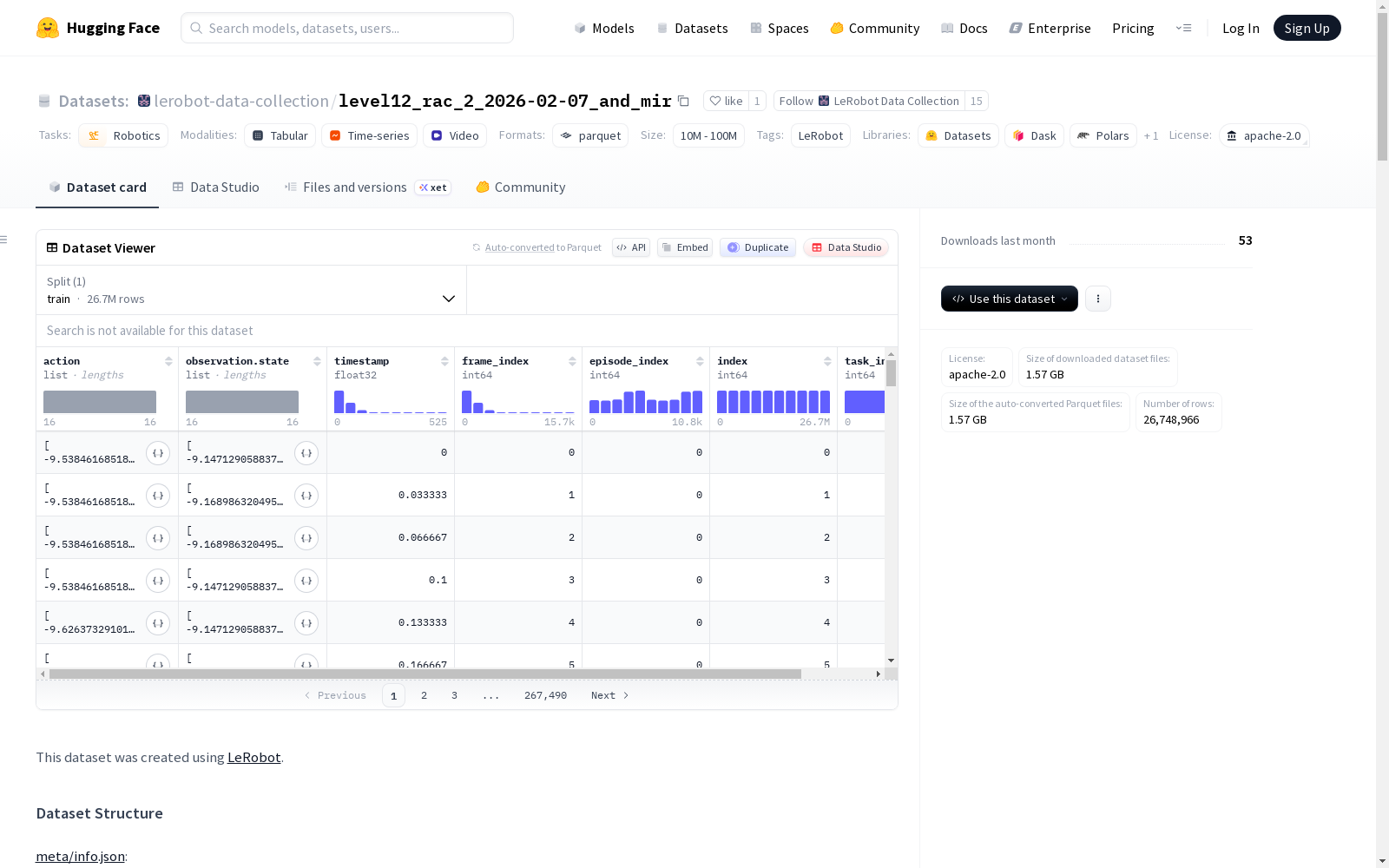Open the apache-2.0 license tag

(1264, 135)
